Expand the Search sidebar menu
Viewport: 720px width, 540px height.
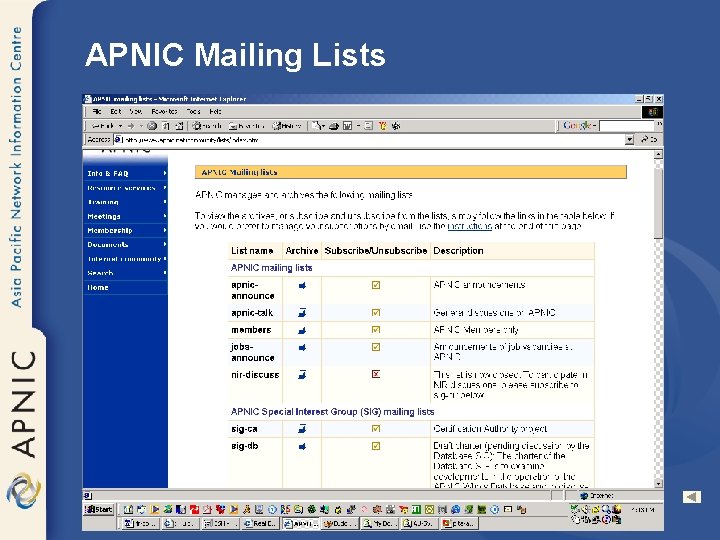point(125,273)
